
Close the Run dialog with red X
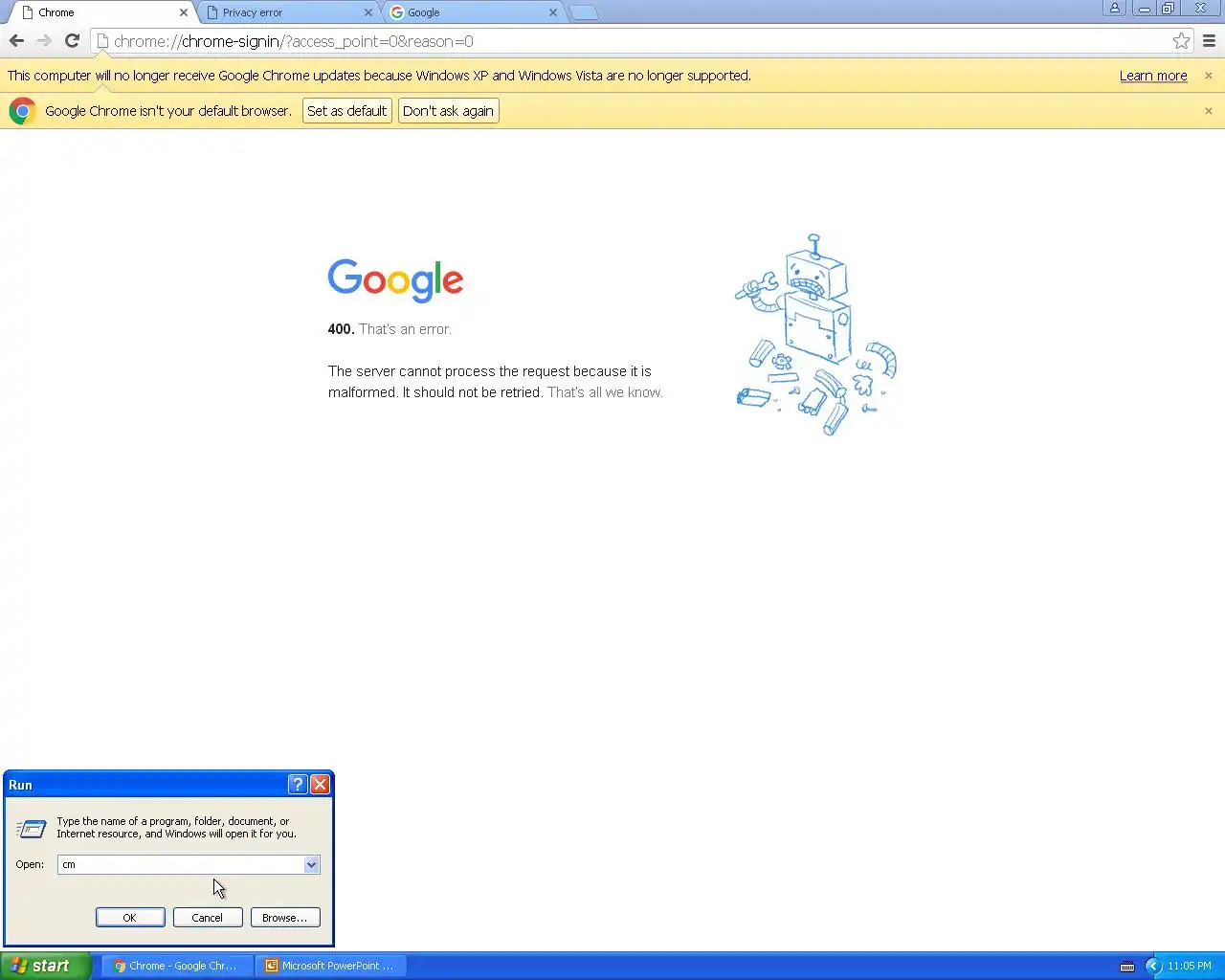click(x=321, y=785)
